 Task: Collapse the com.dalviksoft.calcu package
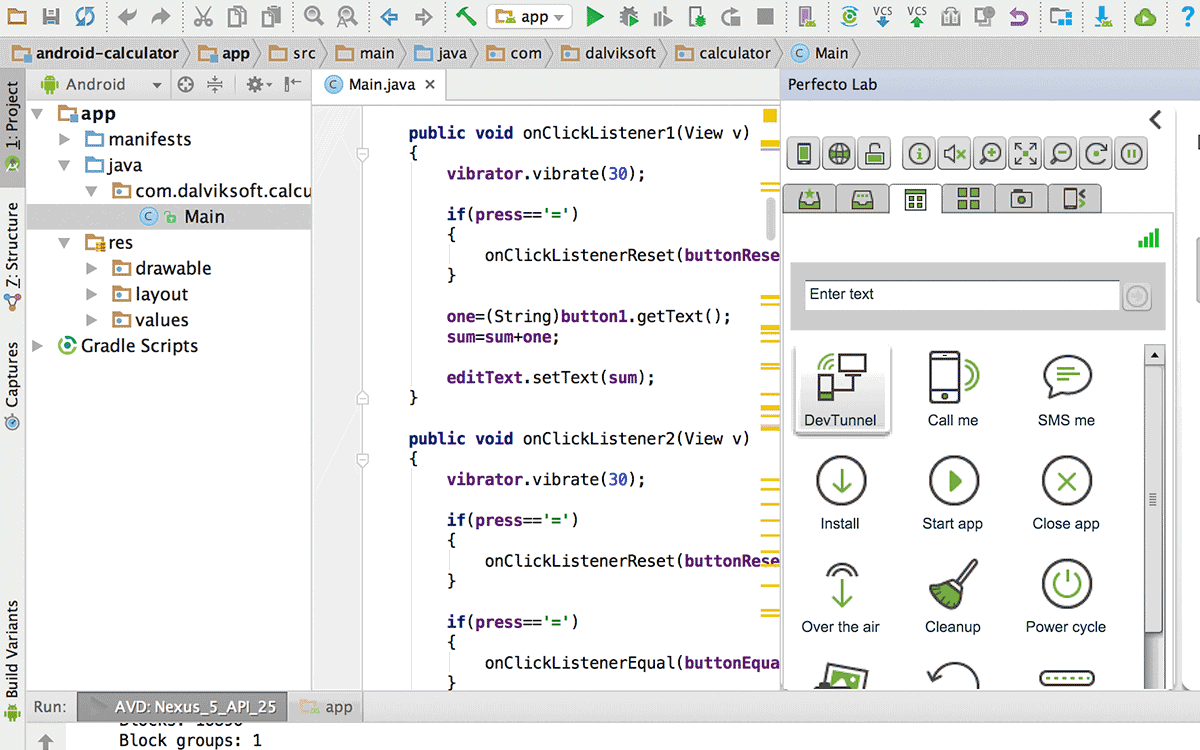tap(91, 191)
